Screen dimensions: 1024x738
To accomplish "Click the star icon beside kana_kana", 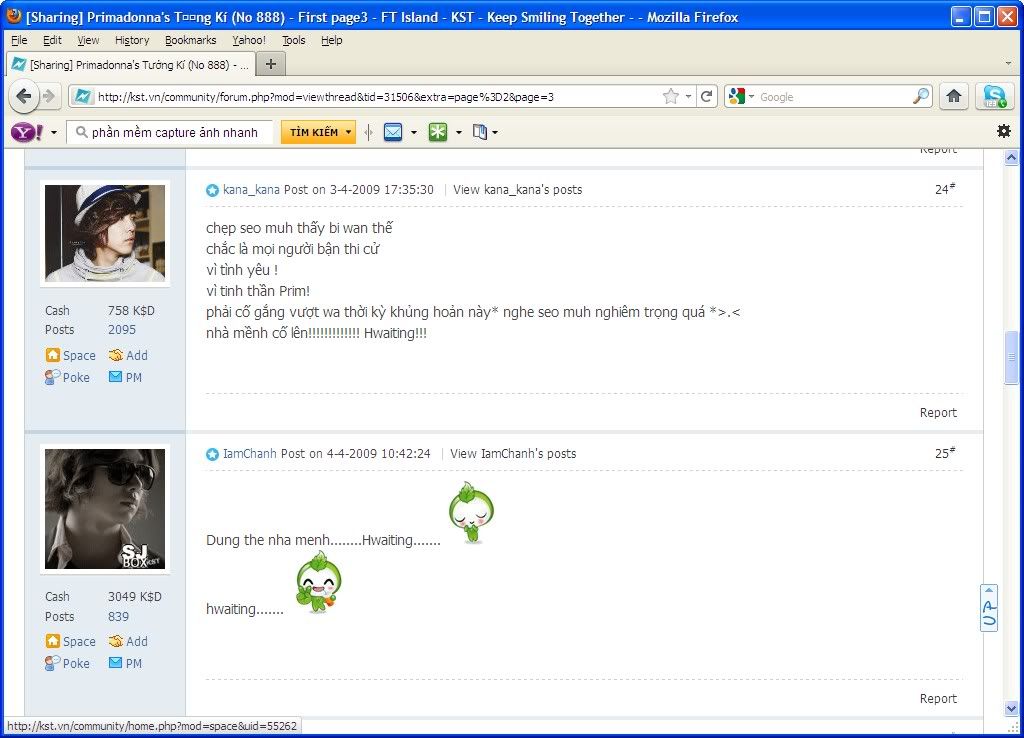I will (212, 190).
